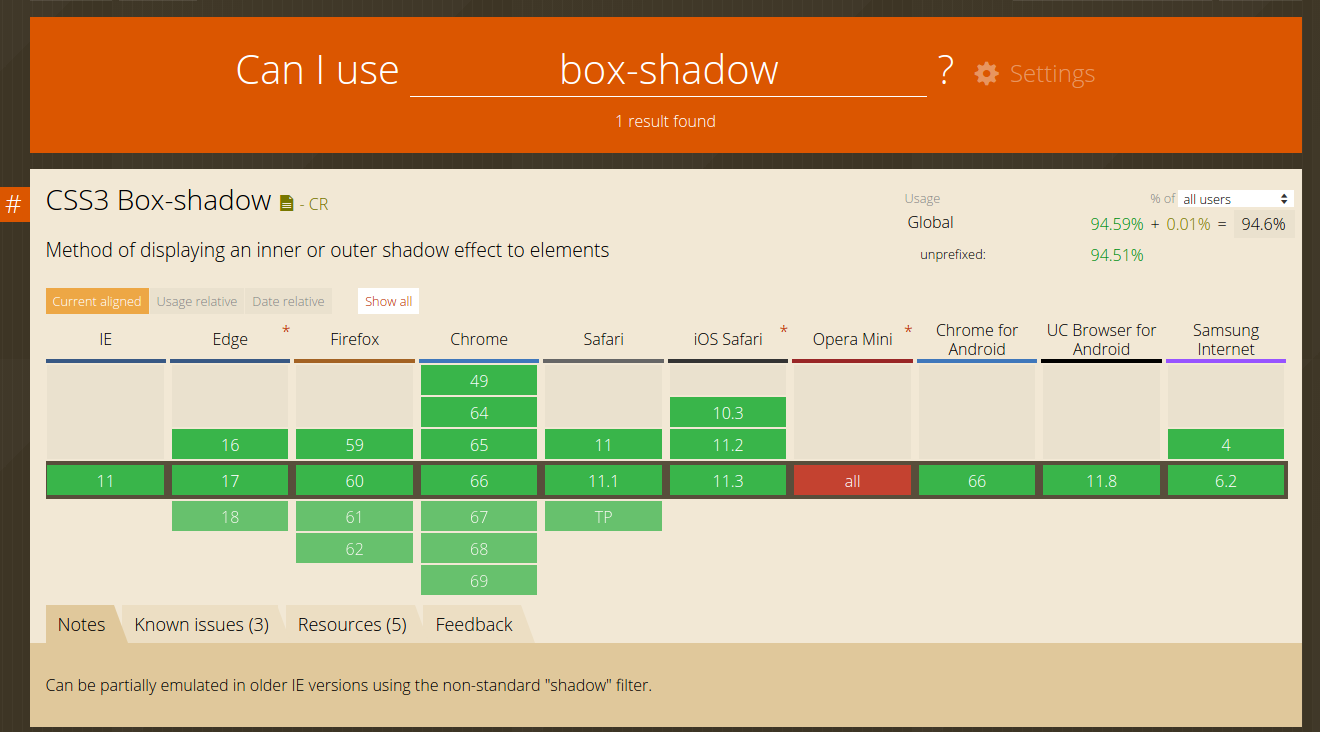The height and width of the screenshot is (732, 1320).
Task: Select the Samsung Internet 6.2 cell
Action: pyautogui.click(x=1226, y=481)
